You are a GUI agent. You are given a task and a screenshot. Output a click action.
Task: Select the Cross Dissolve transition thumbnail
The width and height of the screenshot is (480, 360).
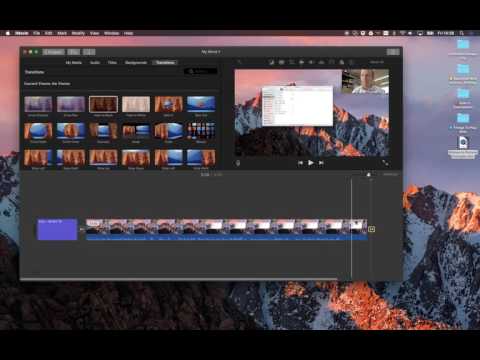(38, 104)
